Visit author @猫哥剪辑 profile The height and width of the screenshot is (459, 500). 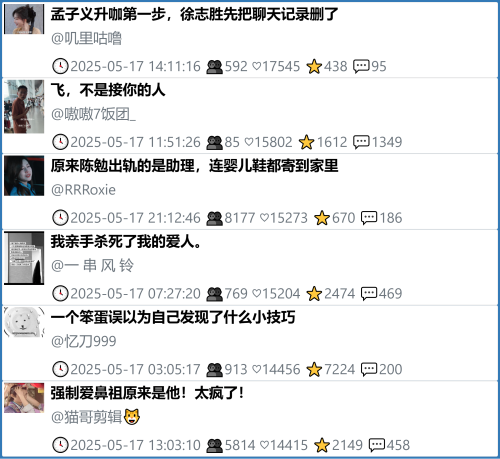coord(95,417)
